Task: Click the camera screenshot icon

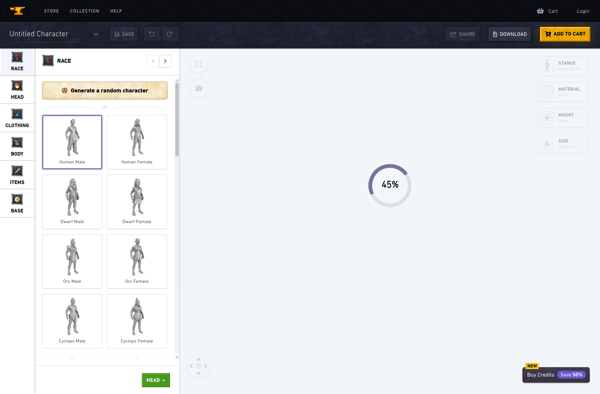Action: [x=199, y=88]
